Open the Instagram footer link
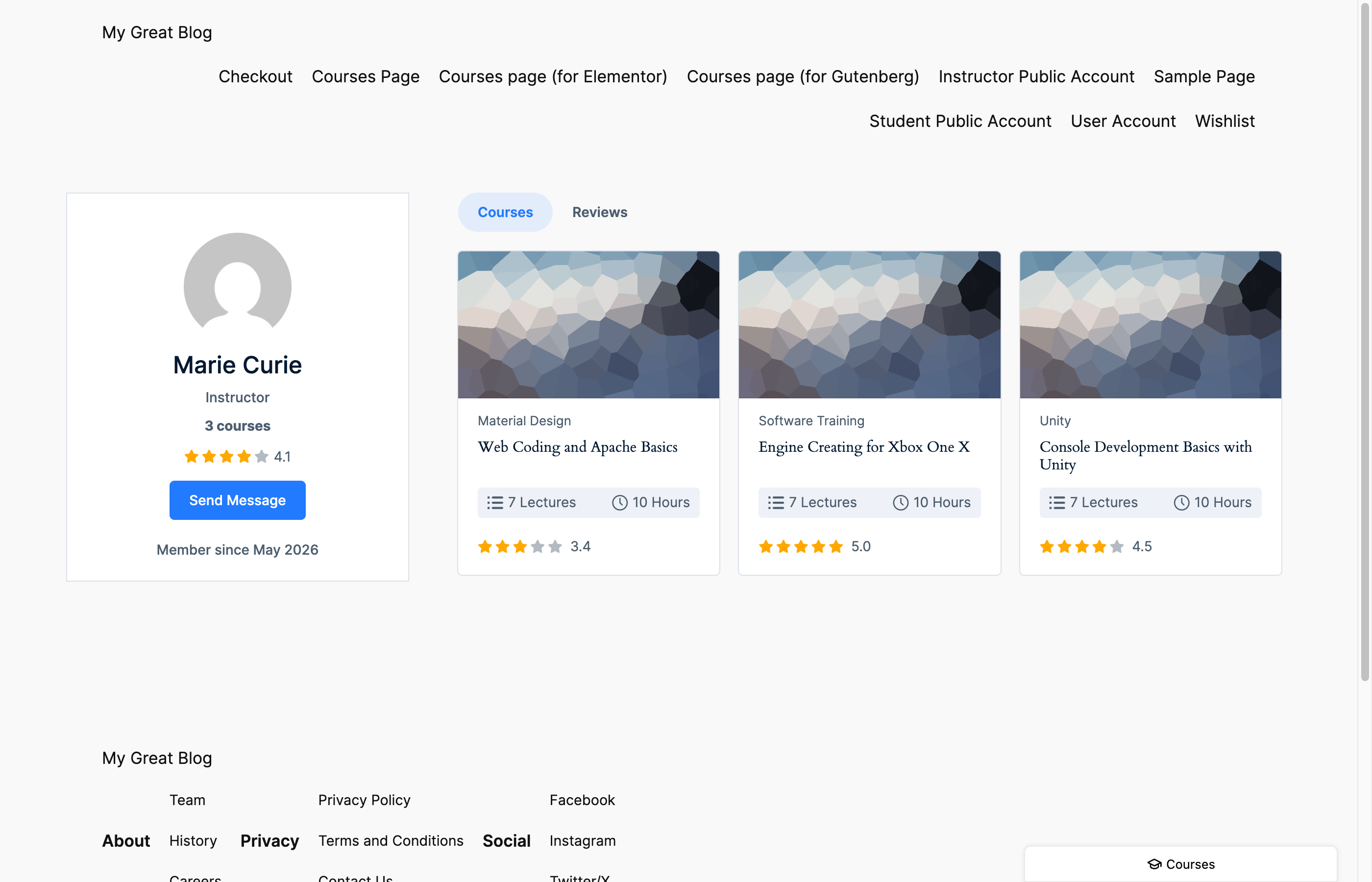Viewport: 1372px width, 882px height. pyautogui.click(x=582, y=841)
